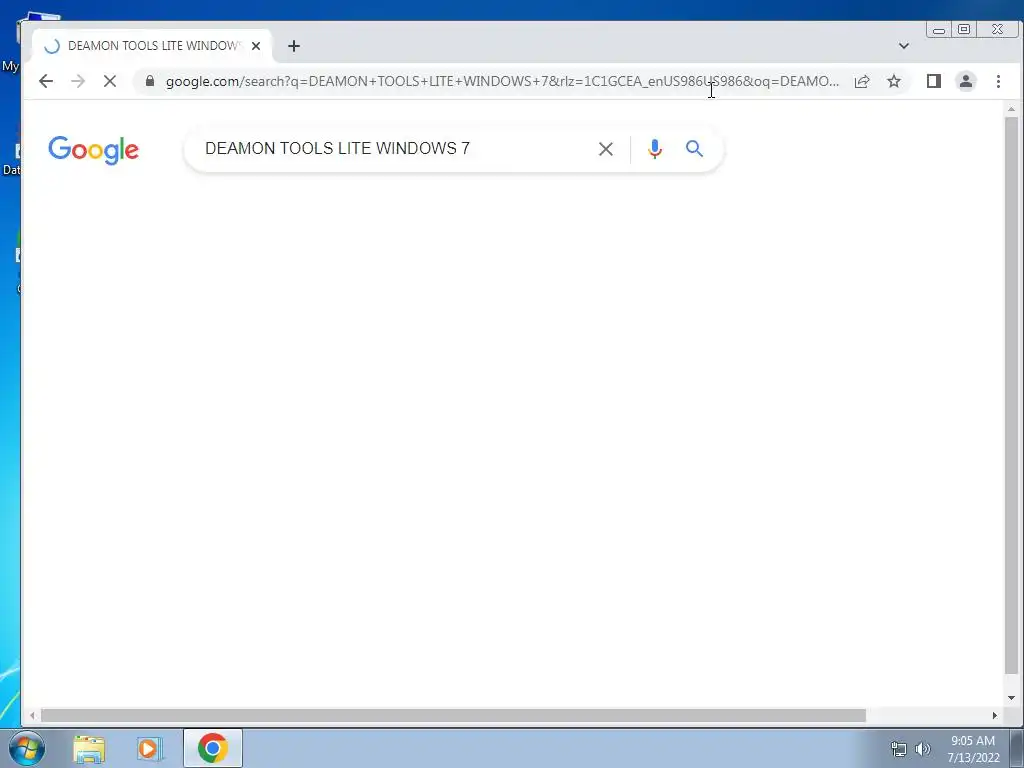Share this page using the share icon
The height and width of the screenshot is (768, 1024).
pos(862,81)
